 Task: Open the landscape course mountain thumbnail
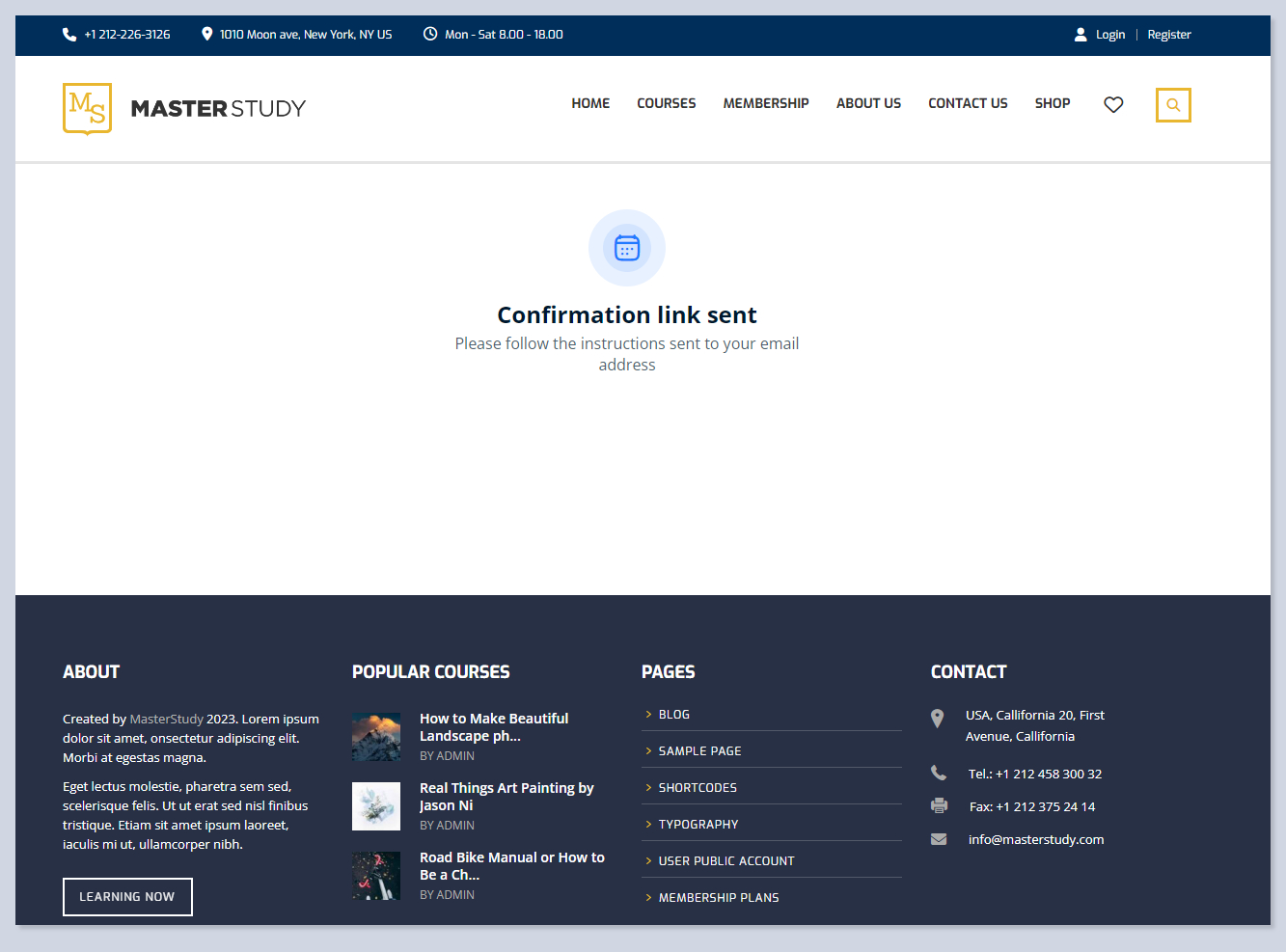click(376, 737)
